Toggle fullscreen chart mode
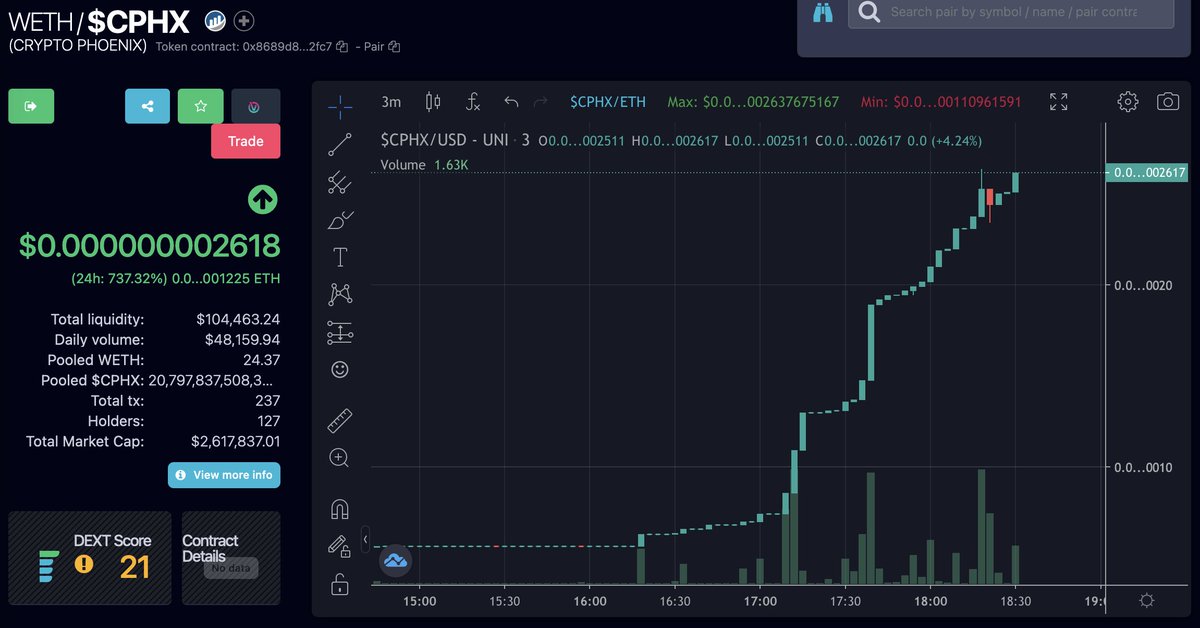Viewport: 1200px width, 628px height. (x=1059, y=101)
